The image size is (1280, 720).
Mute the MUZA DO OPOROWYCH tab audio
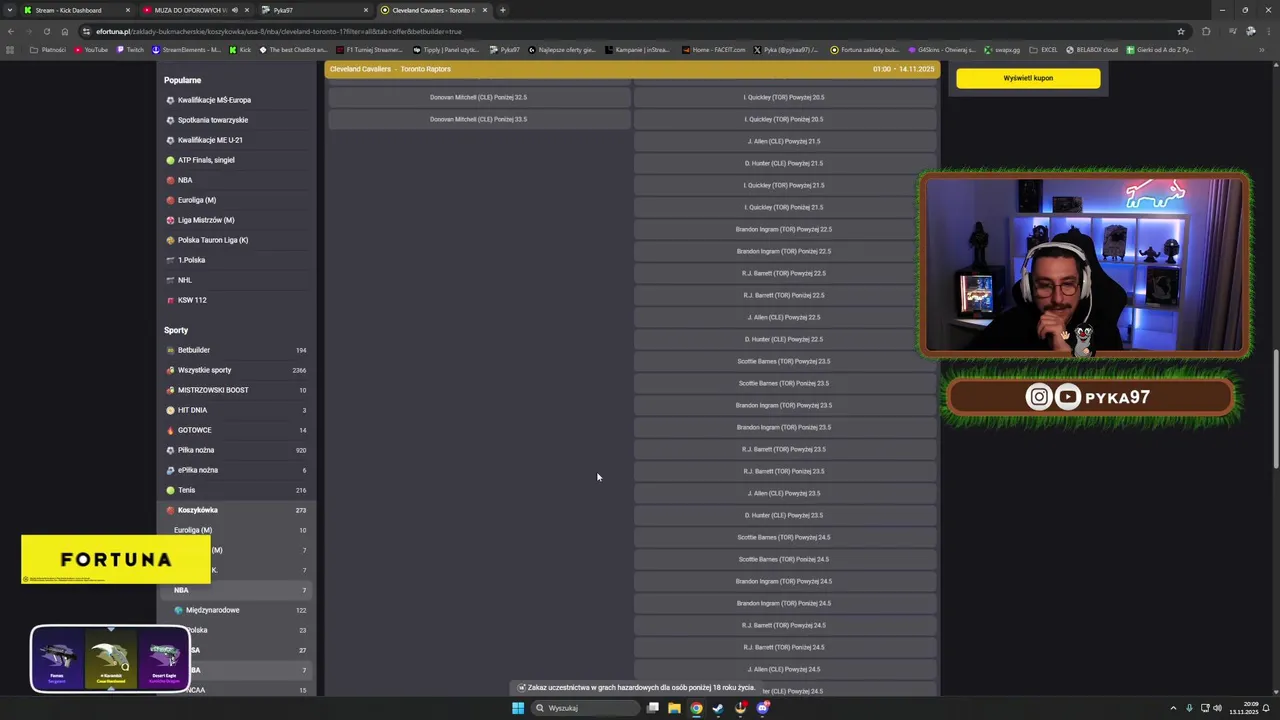pos(234,10)
